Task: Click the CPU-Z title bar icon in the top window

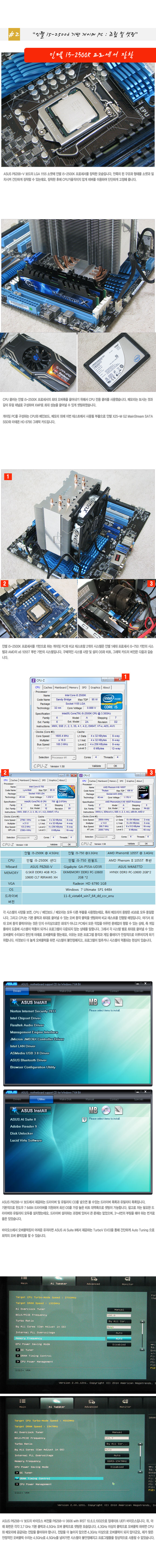Action: point(33,681)
